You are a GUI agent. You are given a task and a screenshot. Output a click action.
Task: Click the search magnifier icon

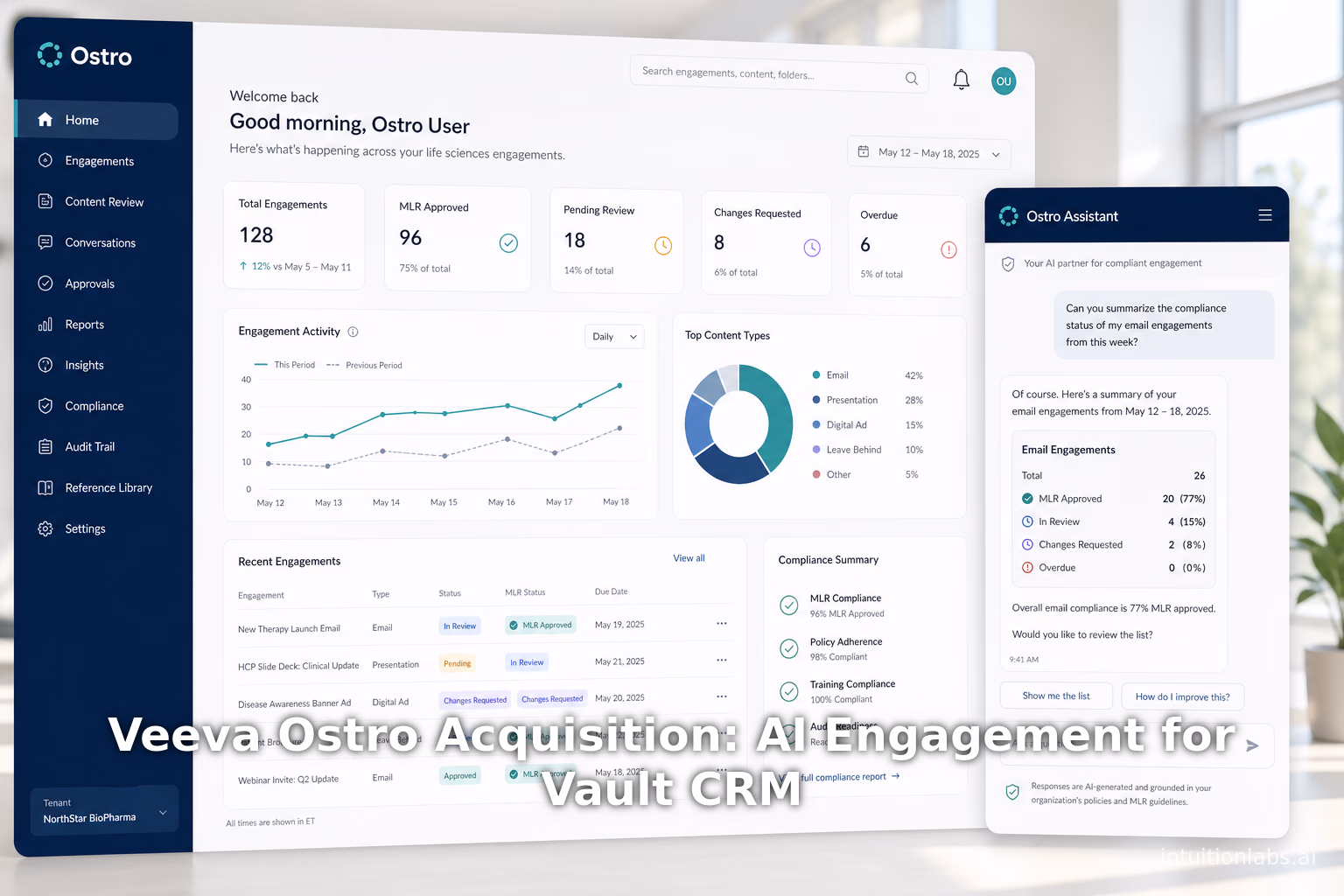click(x=912, y=79)
